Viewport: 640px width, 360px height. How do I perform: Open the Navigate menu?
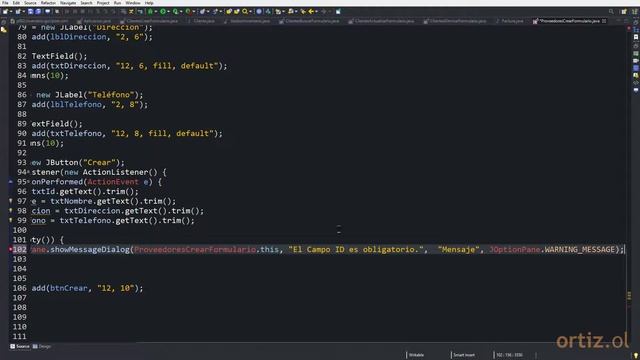pos(68,3)
